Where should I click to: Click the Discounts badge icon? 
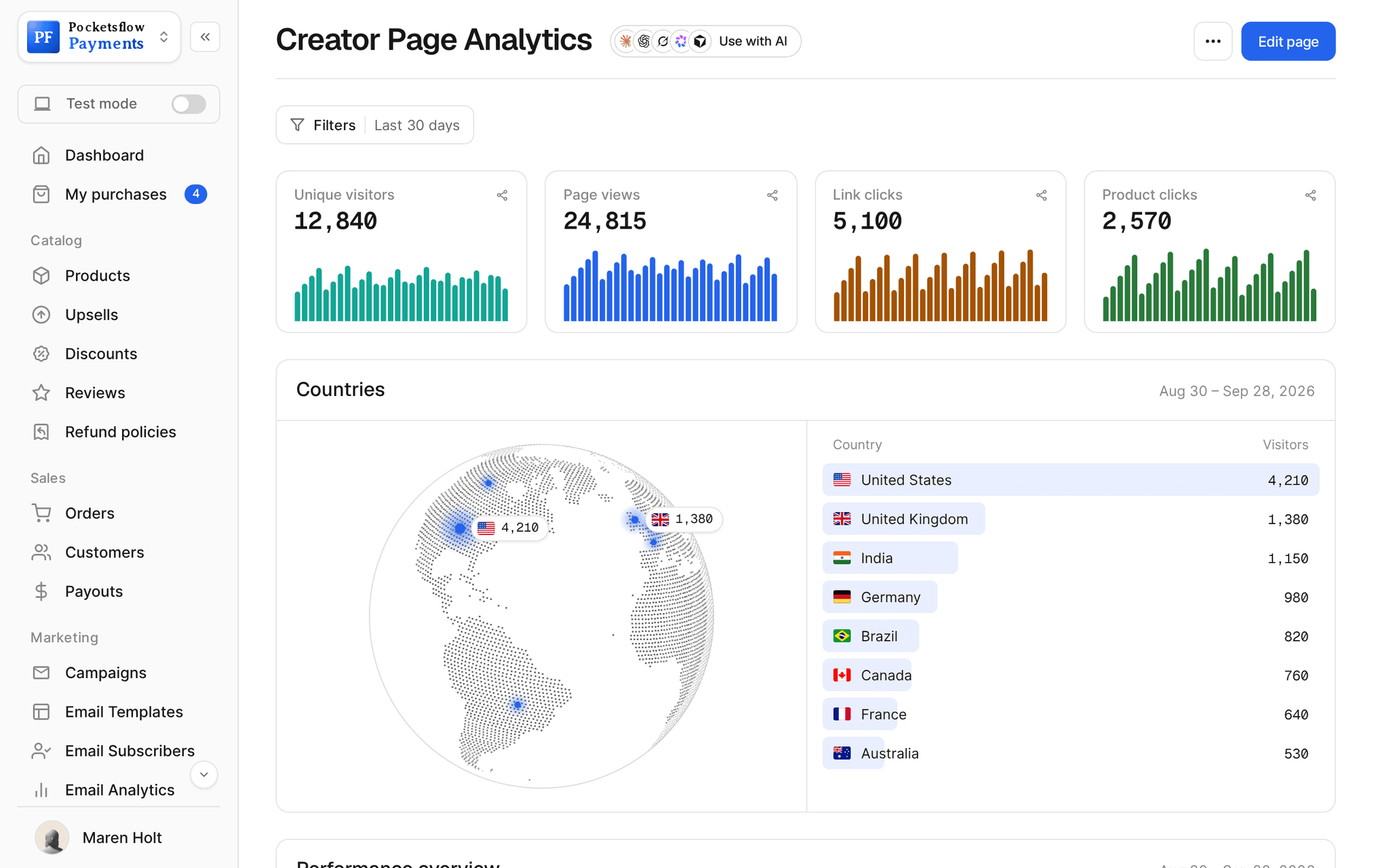41,354
